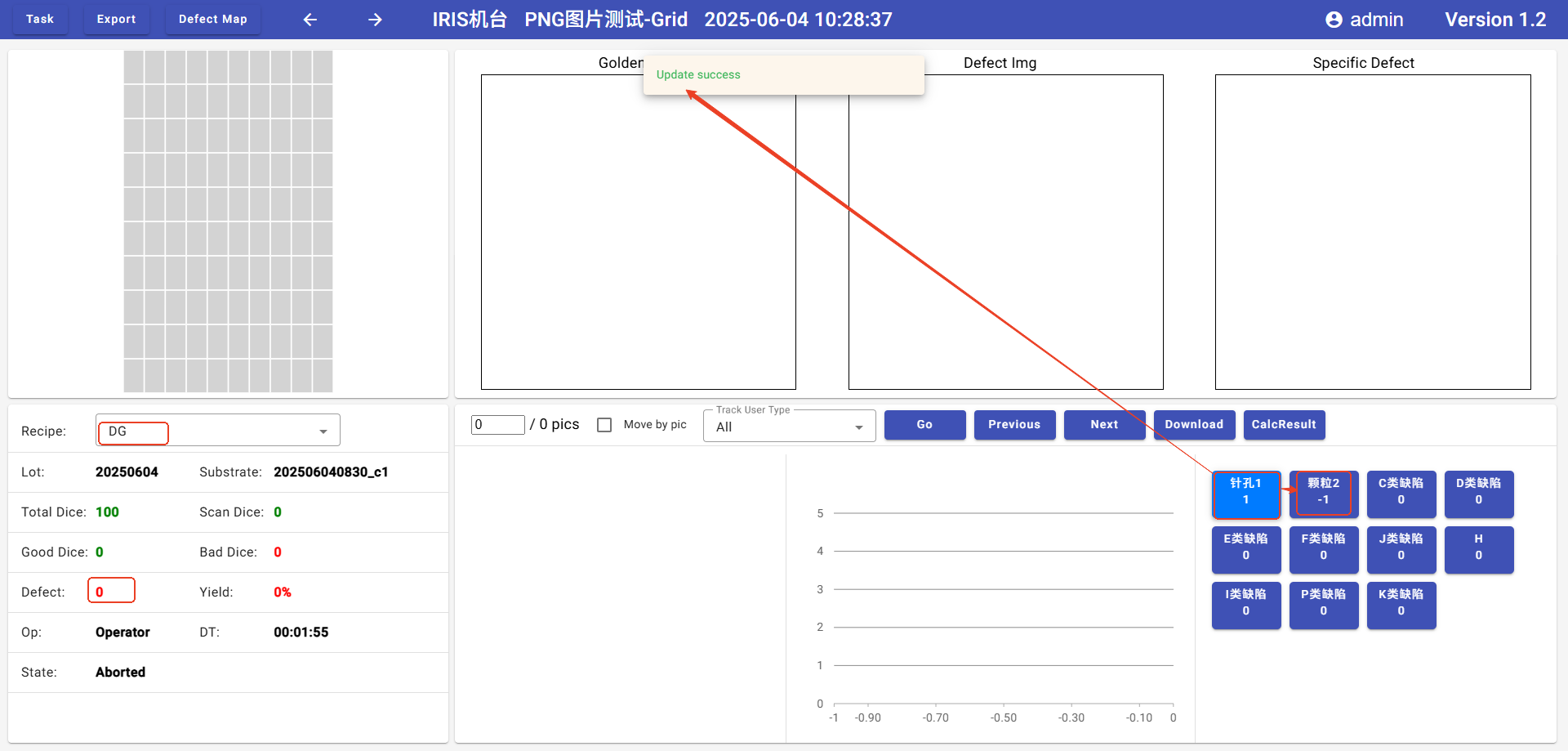The width and height of the screenshot is (1568, 751).
Task: Click the pics number input field
Action: pyautogui.click(x=497, y=425)
